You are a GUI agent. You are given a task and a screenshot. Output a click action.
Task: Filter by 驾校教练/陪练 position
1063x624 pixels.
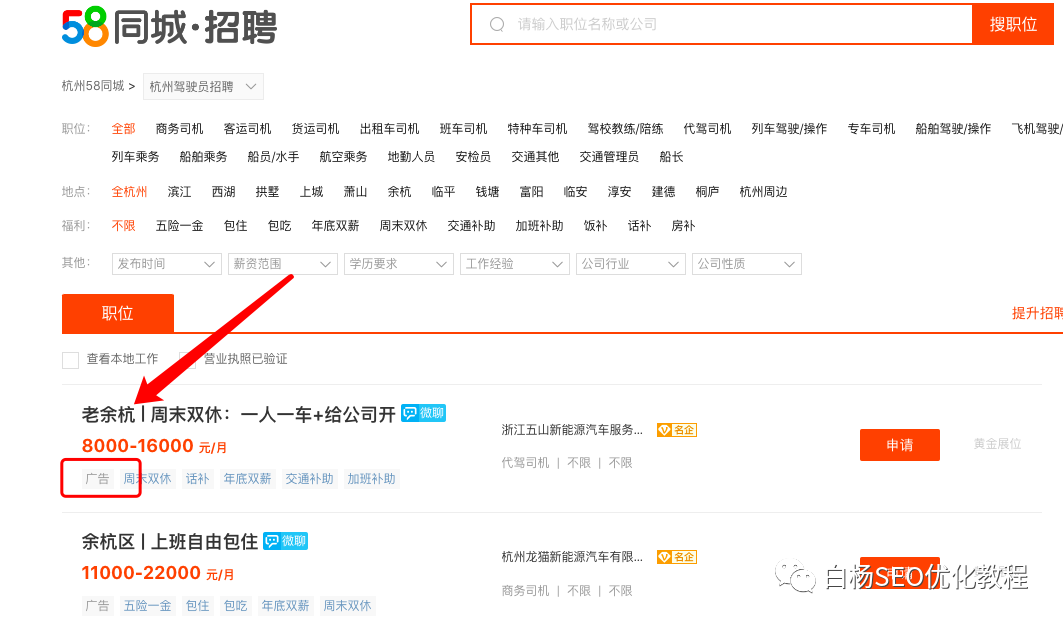click(625, 129)
